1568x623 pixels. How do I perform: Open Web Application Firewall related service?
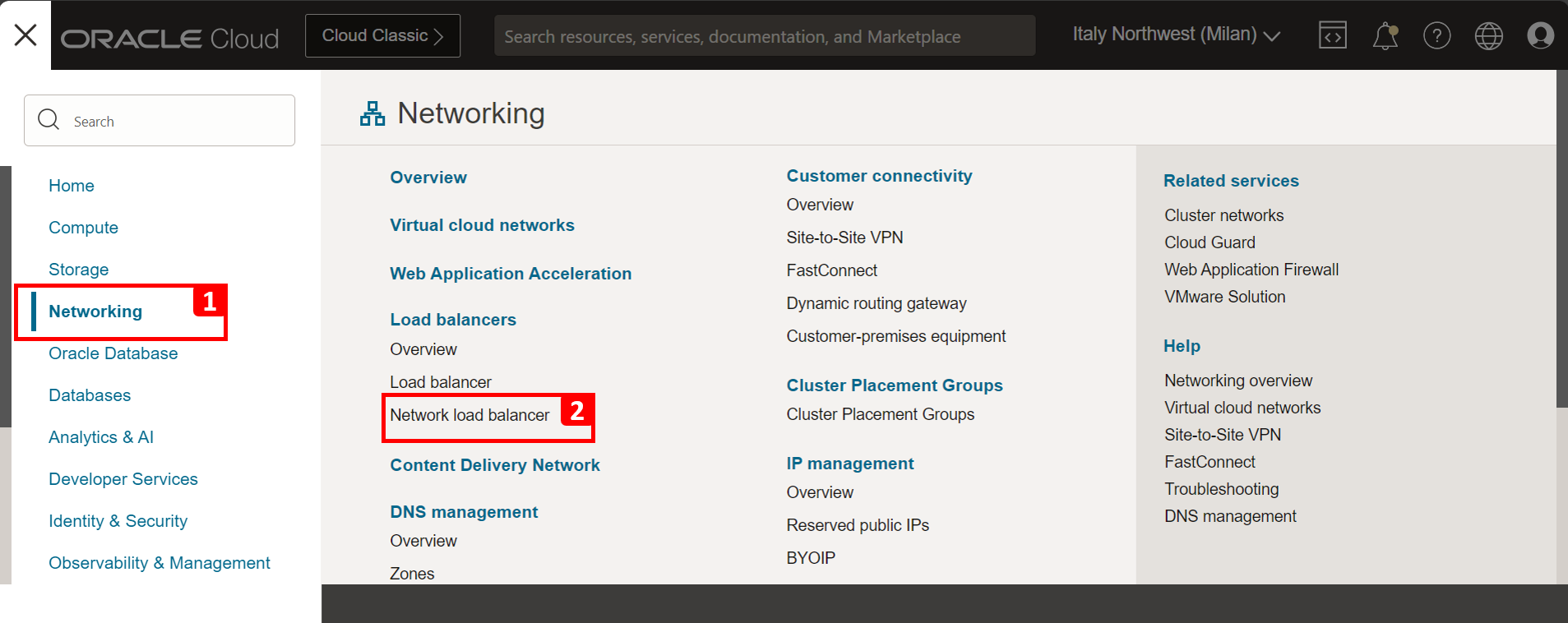coord(1251,270)
